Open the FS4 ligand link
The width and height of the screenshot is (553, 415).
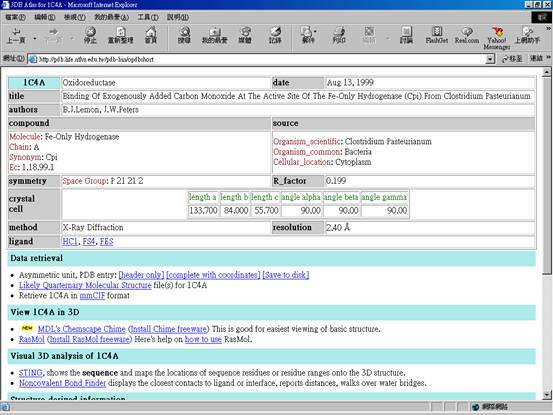click(89, 242)
